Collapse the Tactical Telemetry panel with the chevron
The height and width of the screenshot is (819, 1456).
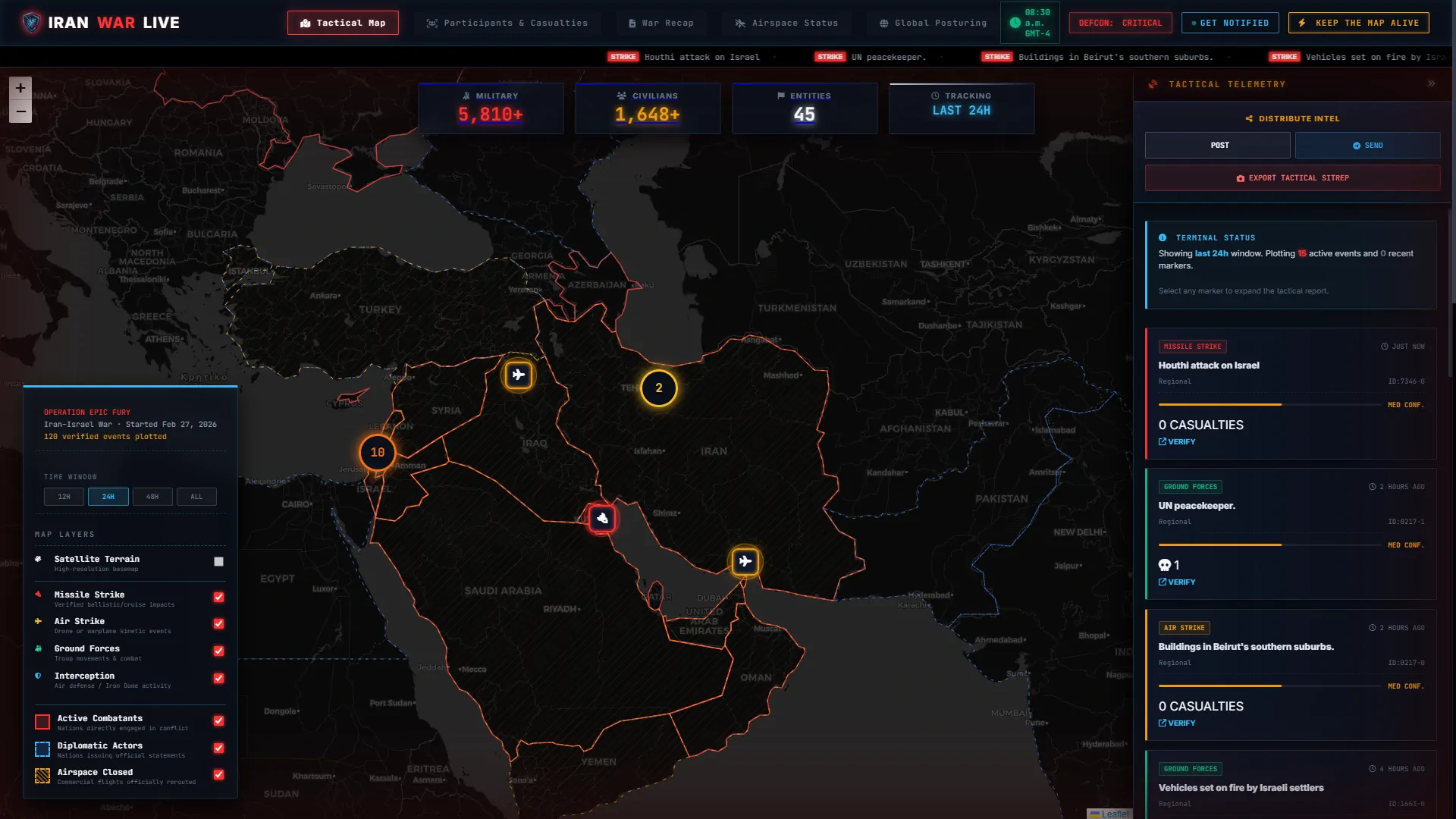pos(1432,84)
